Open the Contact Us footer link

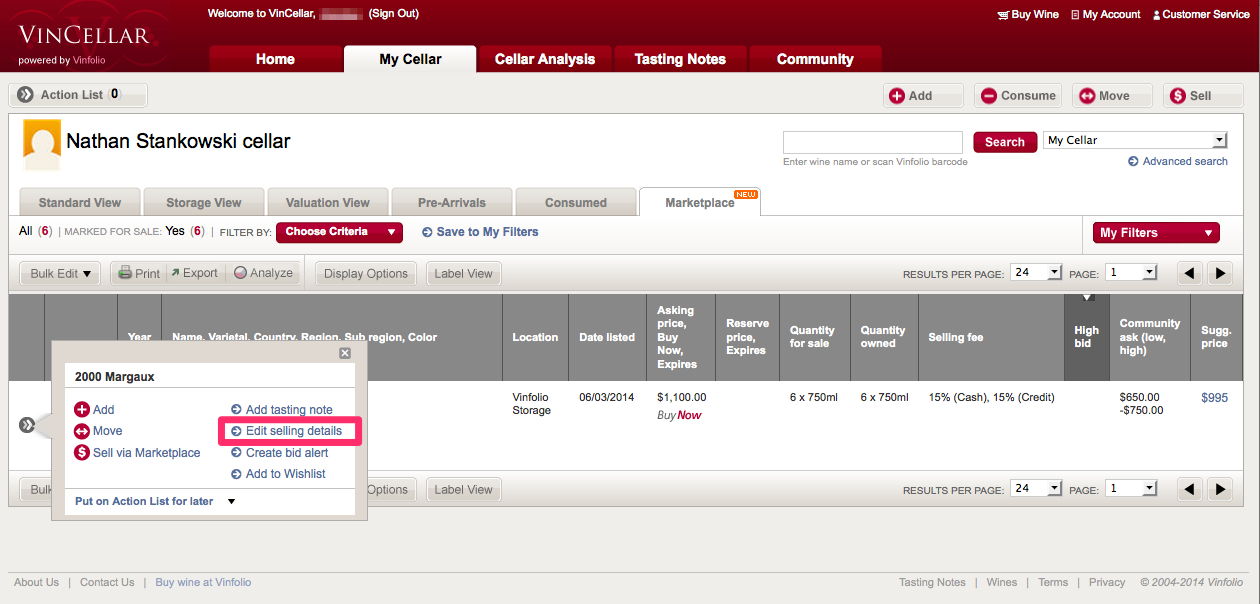pyautogui.click(x=107, y=582)
